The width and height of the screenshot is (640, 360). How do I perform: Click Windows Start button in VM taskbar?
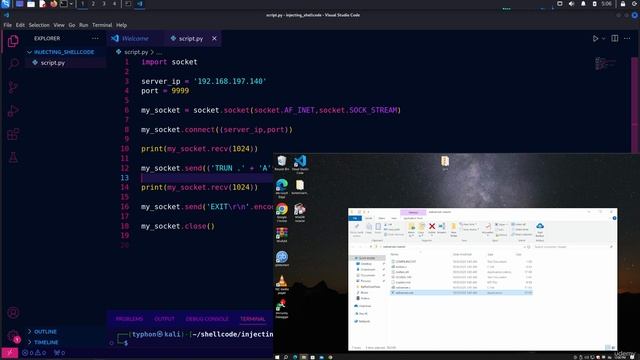pos(277,357)
